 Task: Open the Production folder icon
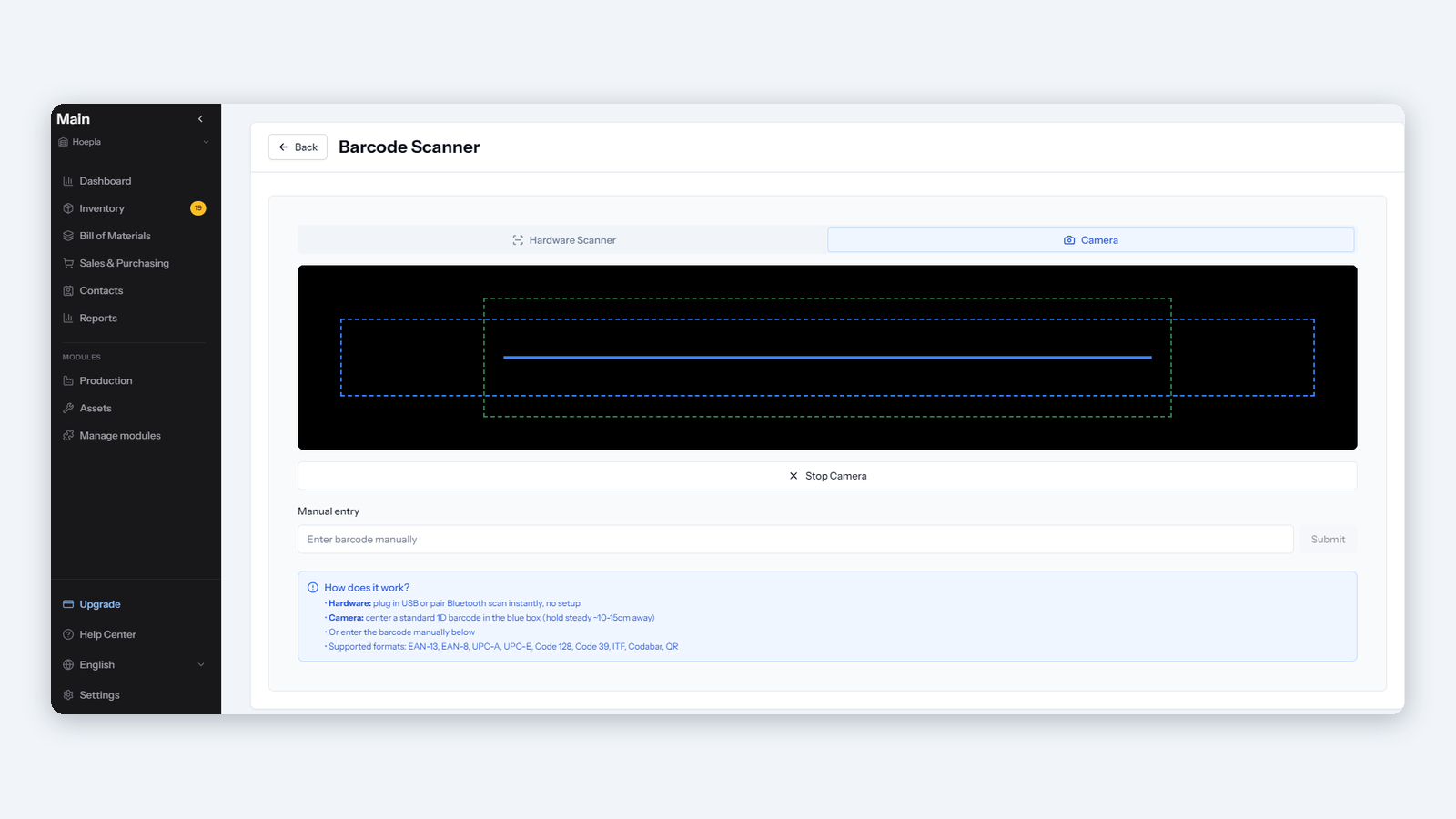(x=68, y=380)
